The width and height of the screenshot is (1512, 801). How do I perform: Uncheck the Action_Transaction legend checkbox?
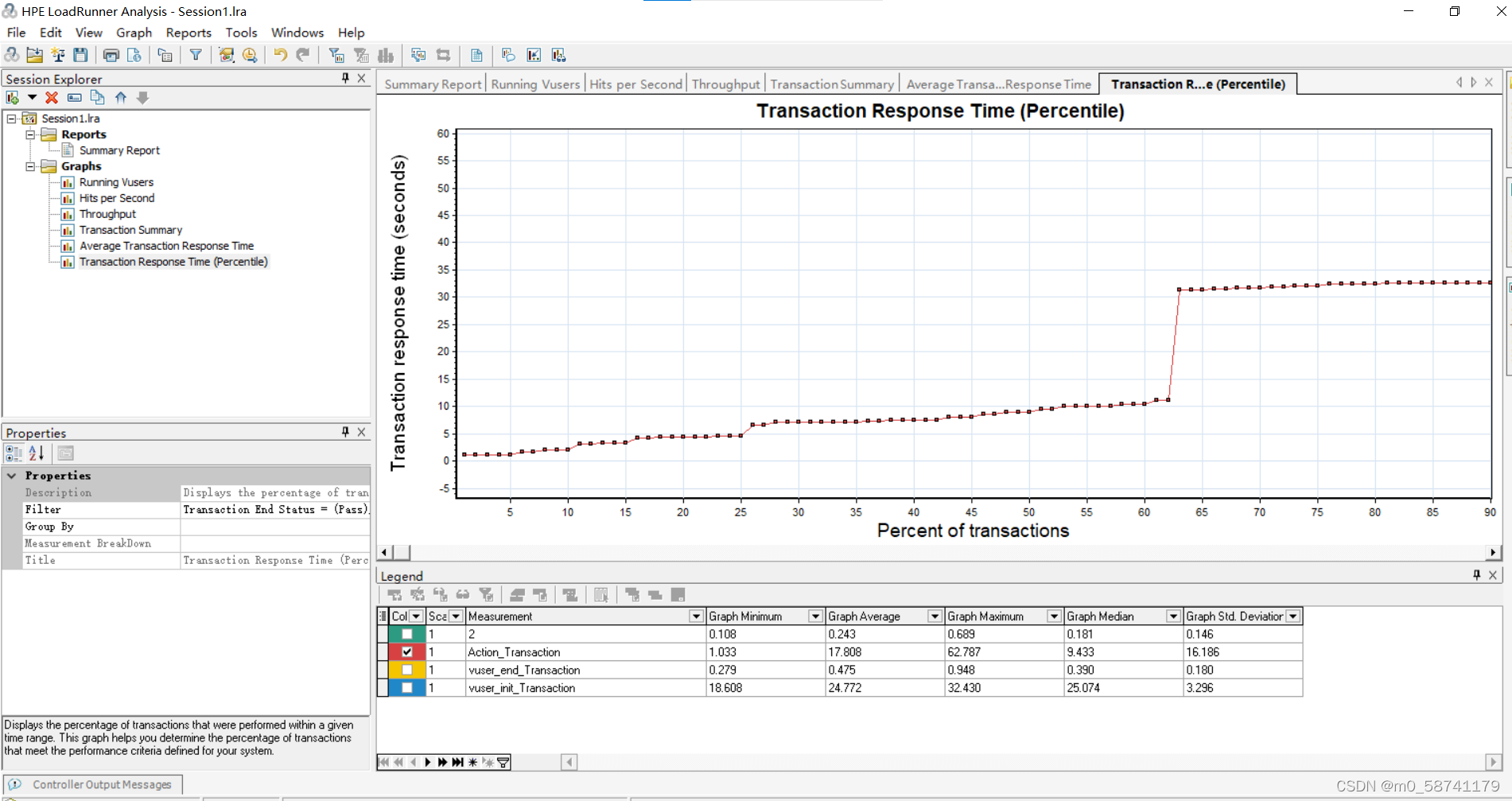[x=407, y=651]
